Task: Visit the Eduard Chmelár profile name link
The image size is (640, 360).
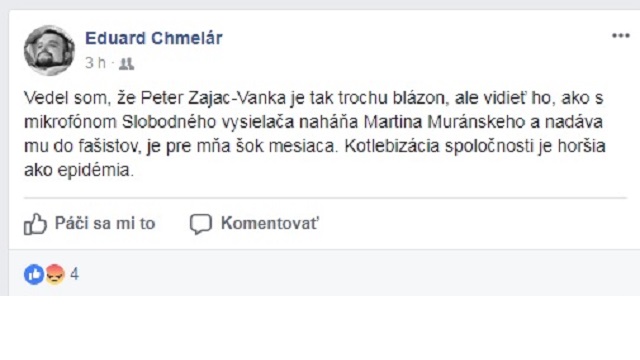Action: click(153, 38)
